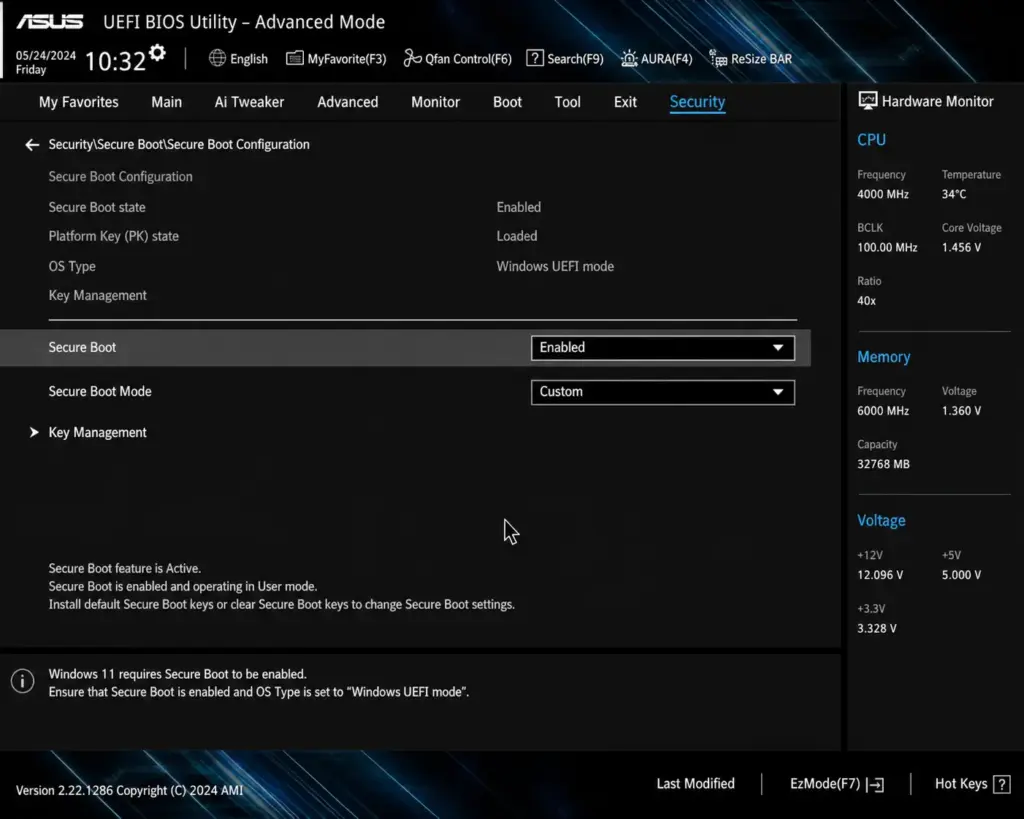Go back using the left arrow icon
This screenshot has width=1024, height=819.
(x=32, y=144)
